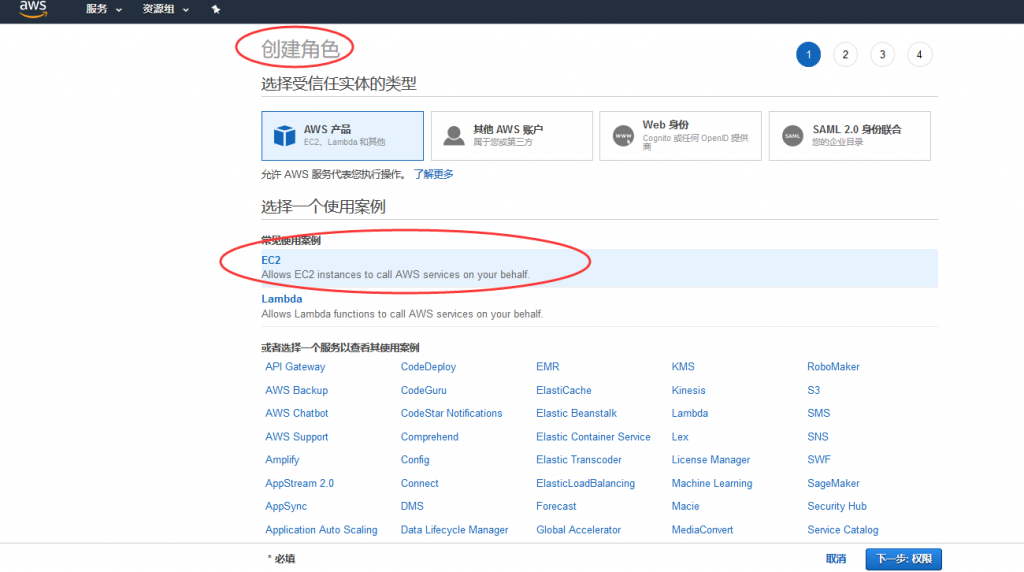Select the KMS service

coord(683,367)
